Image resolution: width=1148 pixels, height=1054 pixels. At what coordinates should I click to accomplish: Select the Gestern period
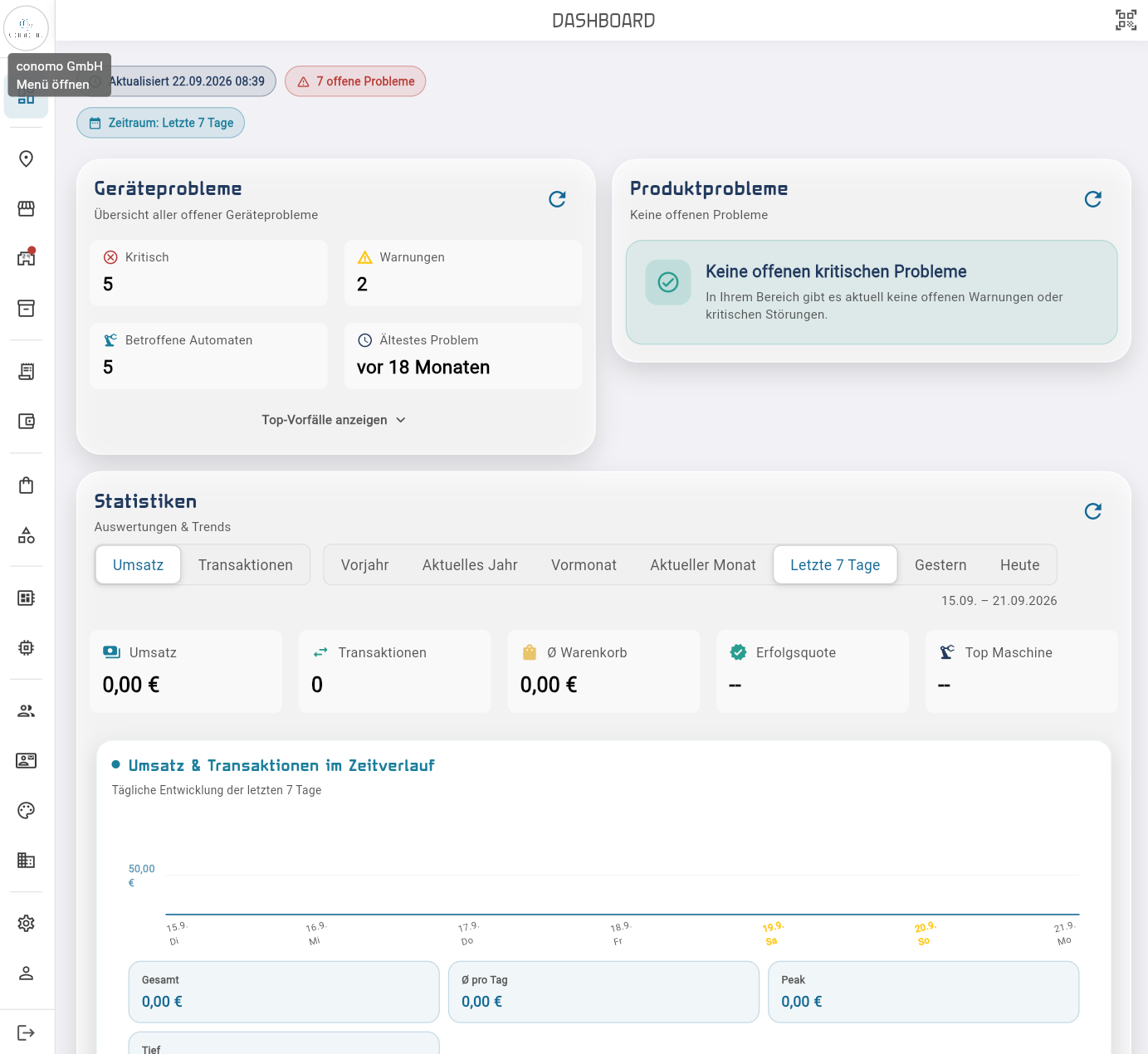pyautogui.click(x=940, y=565)
